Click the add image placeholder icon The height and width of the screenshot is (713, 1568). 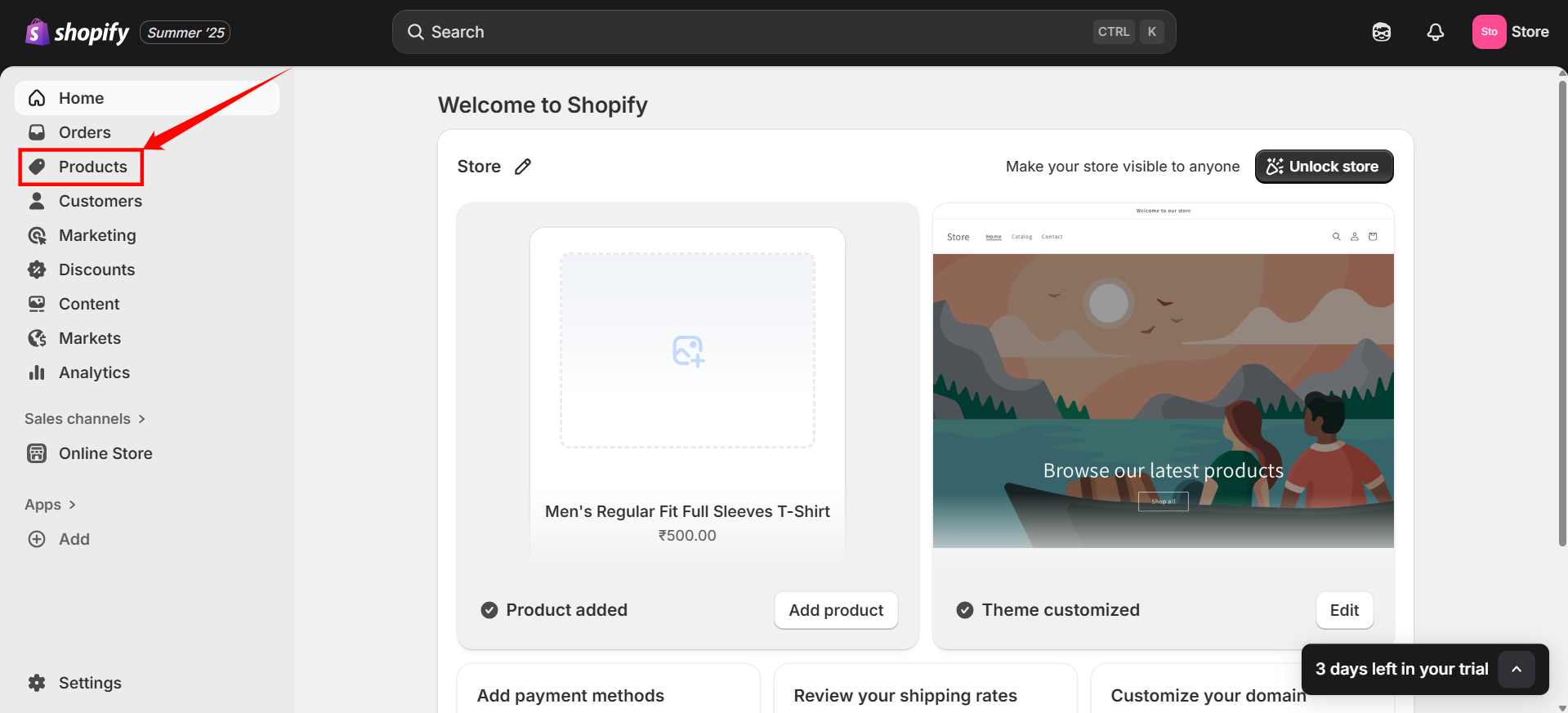click(x=688, y=351)
